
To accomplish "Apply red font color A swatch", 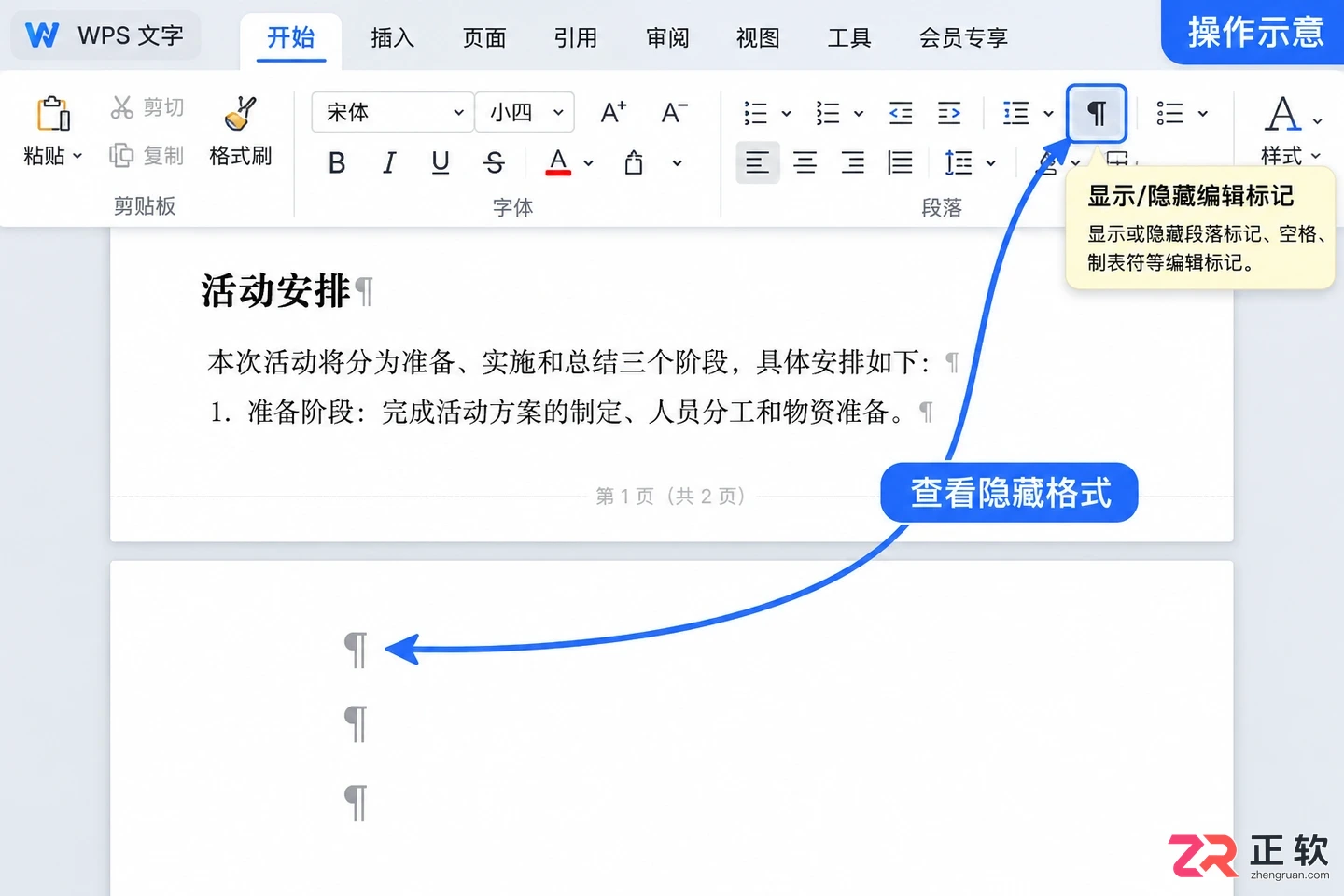I will (558, 162).
